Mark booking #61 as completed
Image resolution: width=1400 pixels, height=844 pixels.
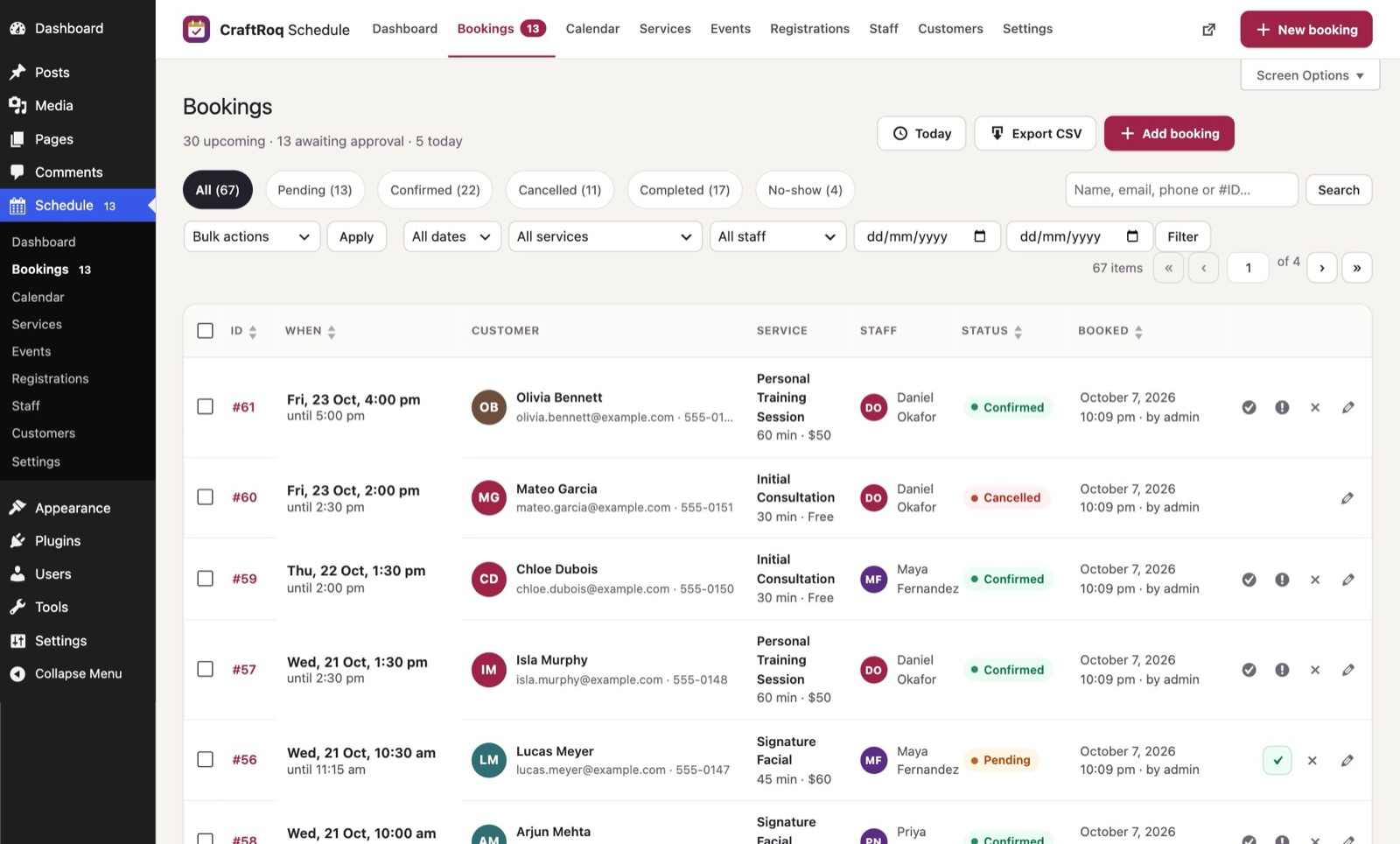[1249, 407]
